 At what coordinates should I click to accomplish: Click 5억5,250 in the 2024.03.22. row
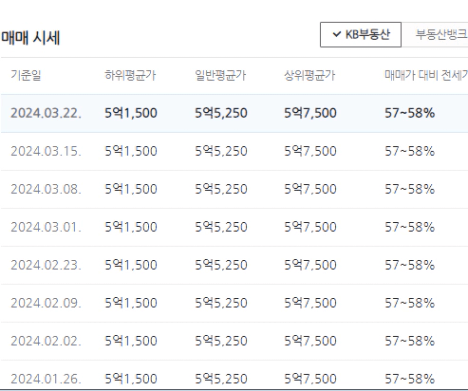point(221,113)
